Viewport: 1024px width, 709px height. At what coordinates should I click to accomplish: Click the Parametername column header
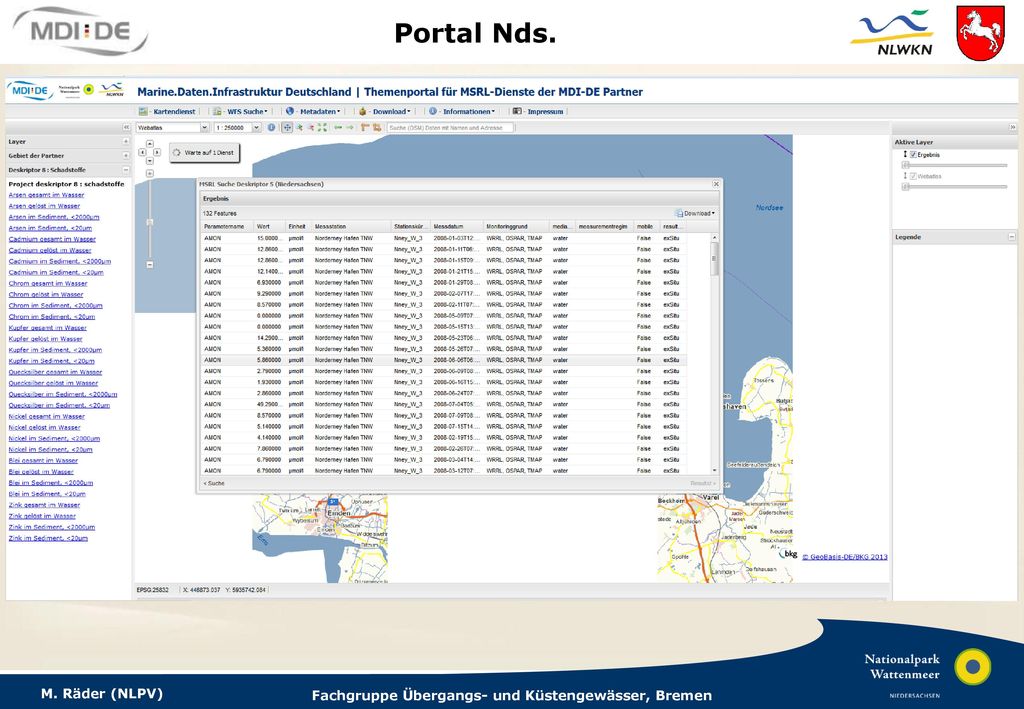pyautogui.click(x=227, y=227)
